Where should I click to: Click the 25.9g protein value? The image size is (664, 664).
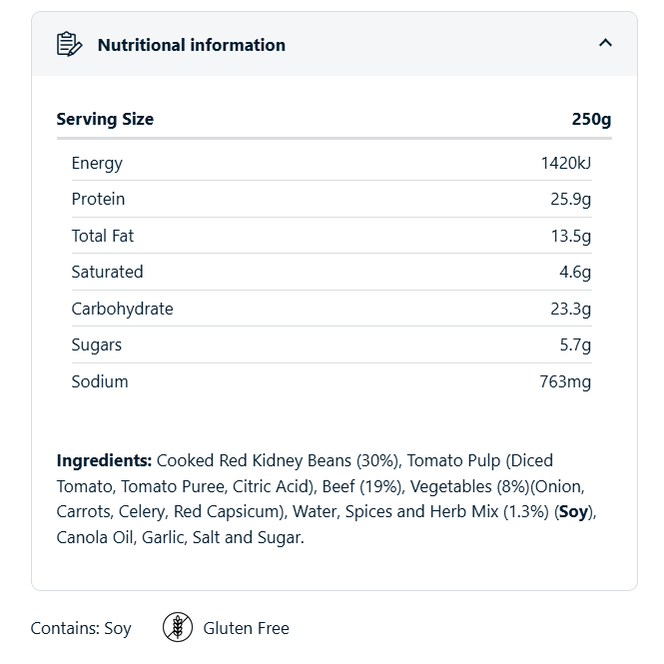(x=570, y=199)
